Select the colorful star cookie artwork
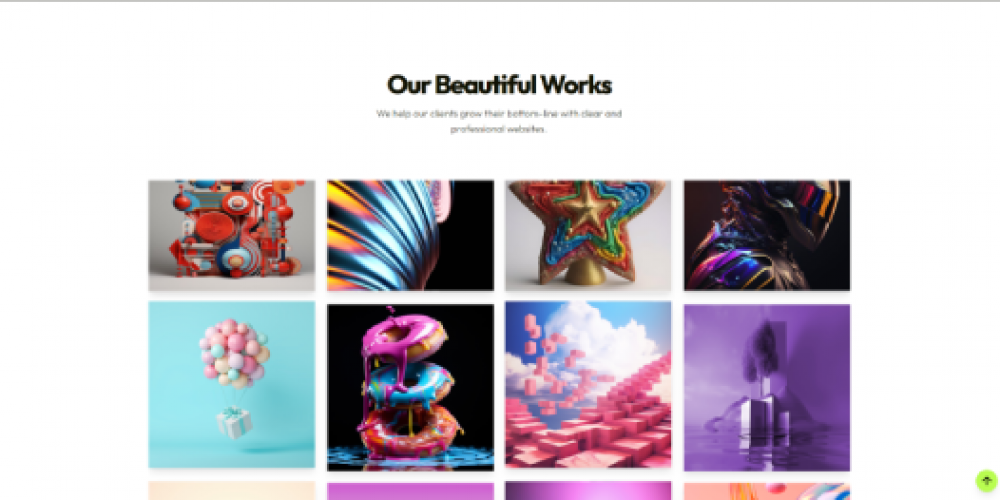The image size is (1000, 500). coord(588,235)
